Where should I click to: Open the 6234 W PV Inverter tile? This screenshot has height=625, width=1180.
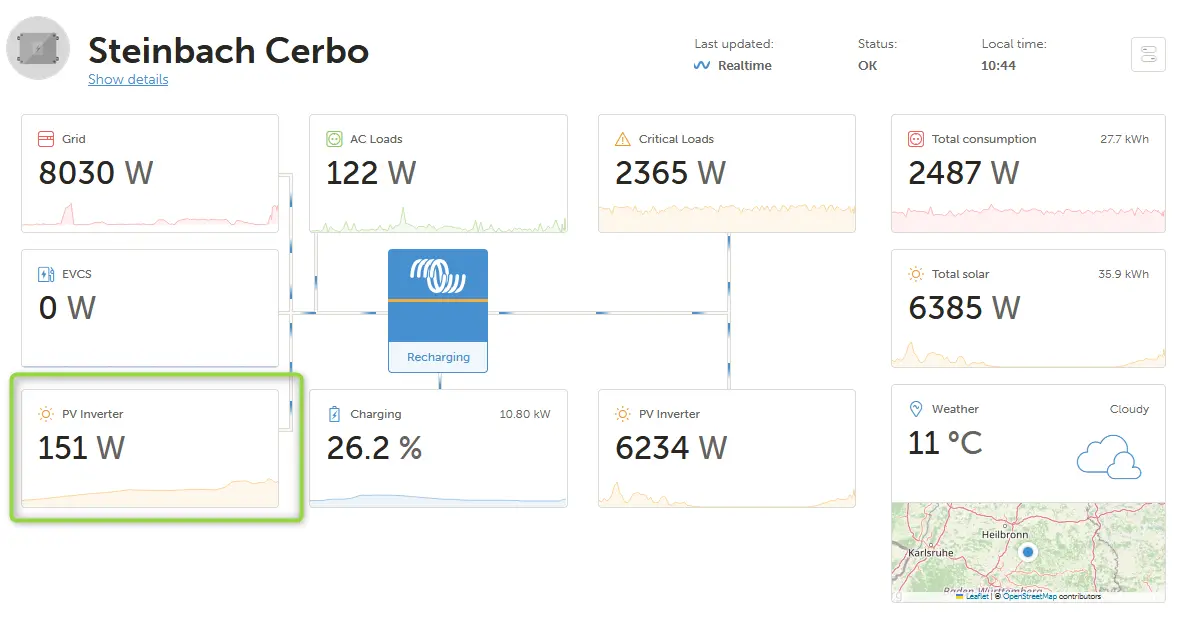coord(726,448)
